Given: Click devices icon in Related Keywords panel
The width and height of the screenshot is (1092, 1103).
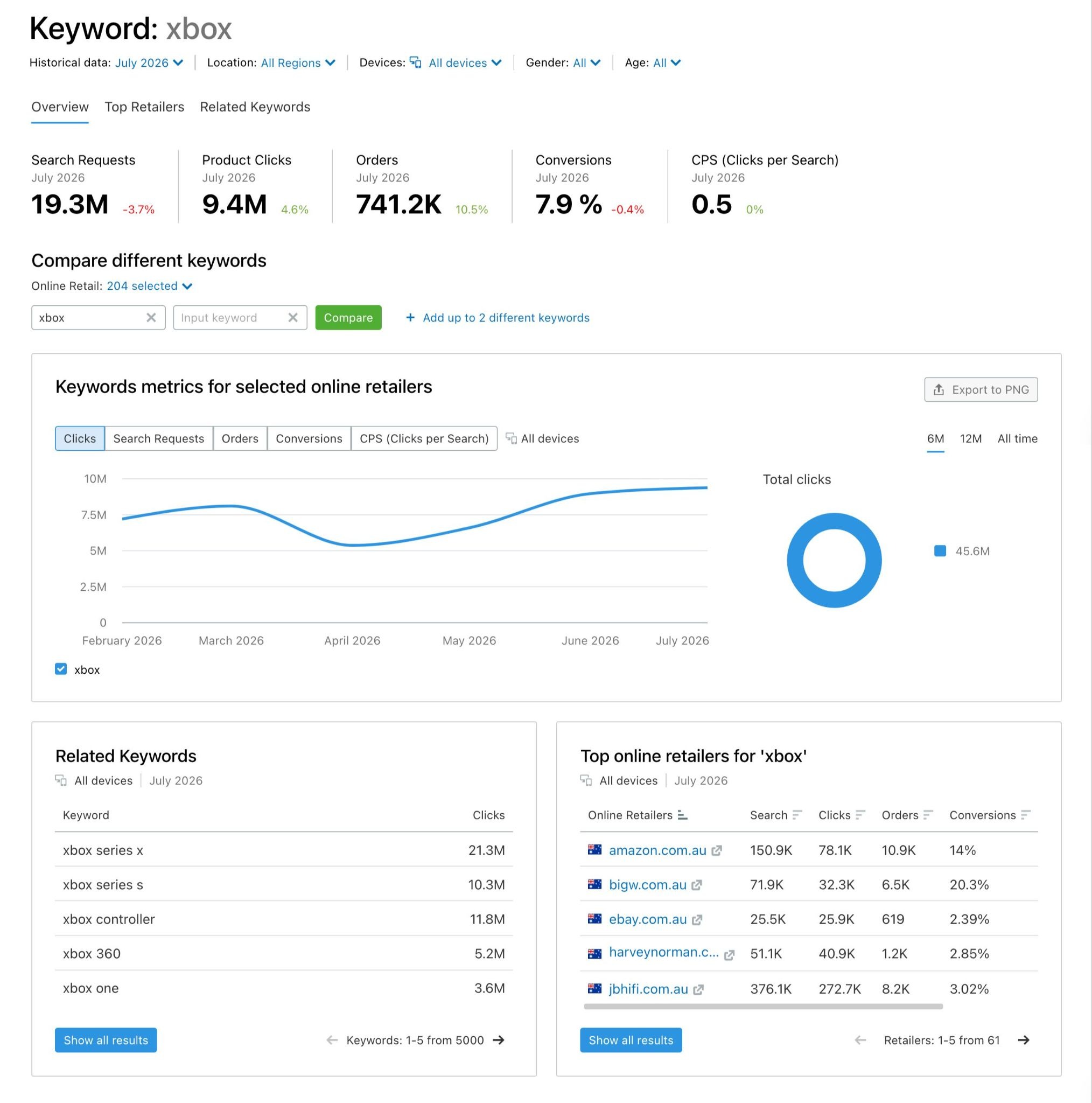Looking at the screenshot, I should [x=61, y=780].
